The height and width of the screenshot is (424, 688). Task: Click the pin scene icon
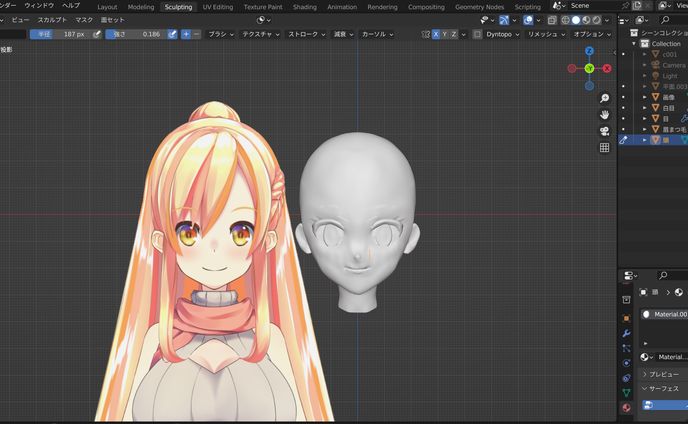tap(626, 6)
